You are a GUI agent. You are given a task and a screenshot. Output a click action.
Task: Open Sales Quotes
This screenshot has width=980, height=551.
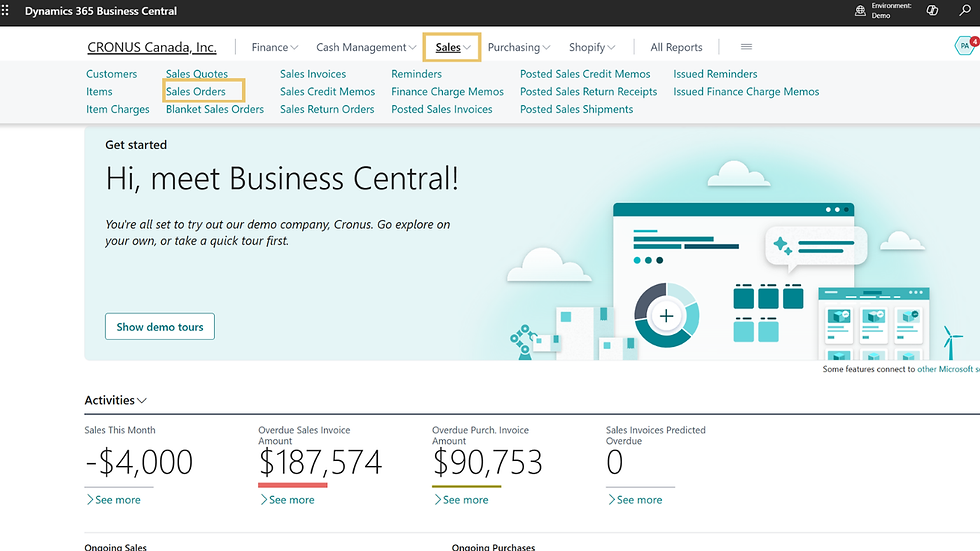196,74
